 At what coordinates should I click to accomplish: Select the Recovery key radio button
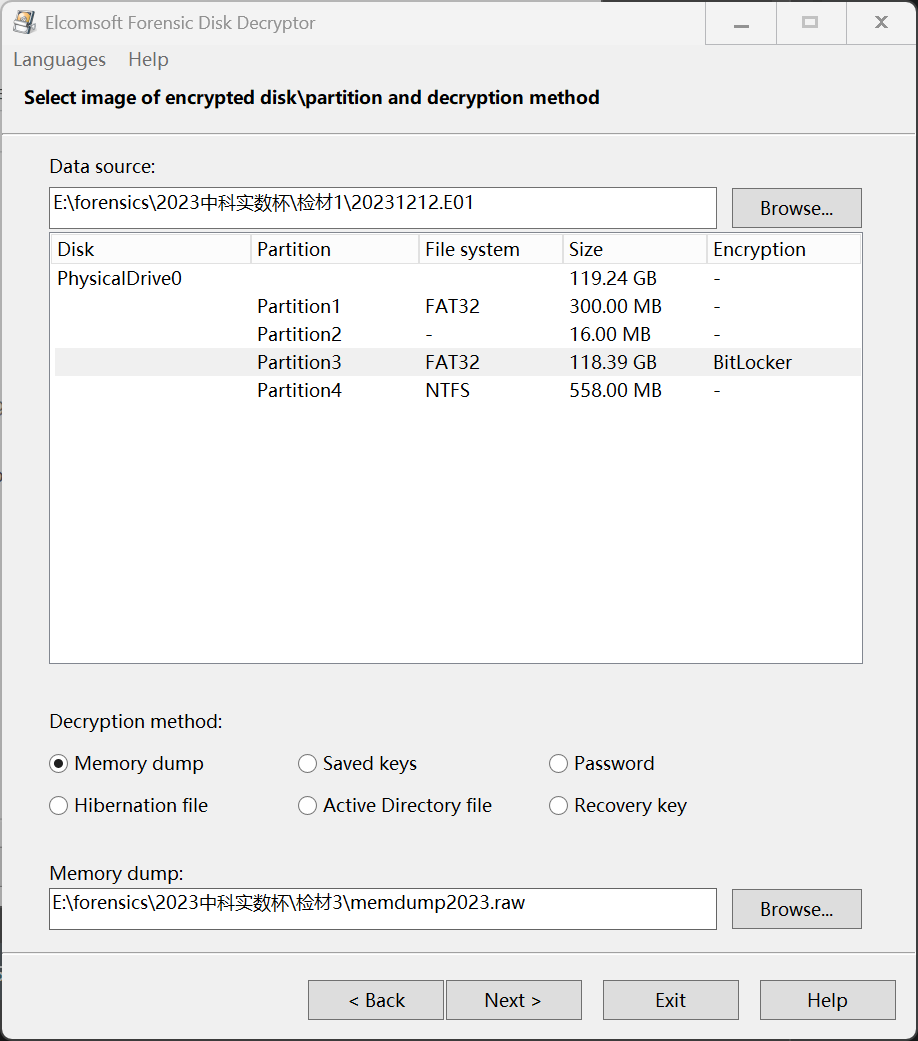[x=559, y=806]
